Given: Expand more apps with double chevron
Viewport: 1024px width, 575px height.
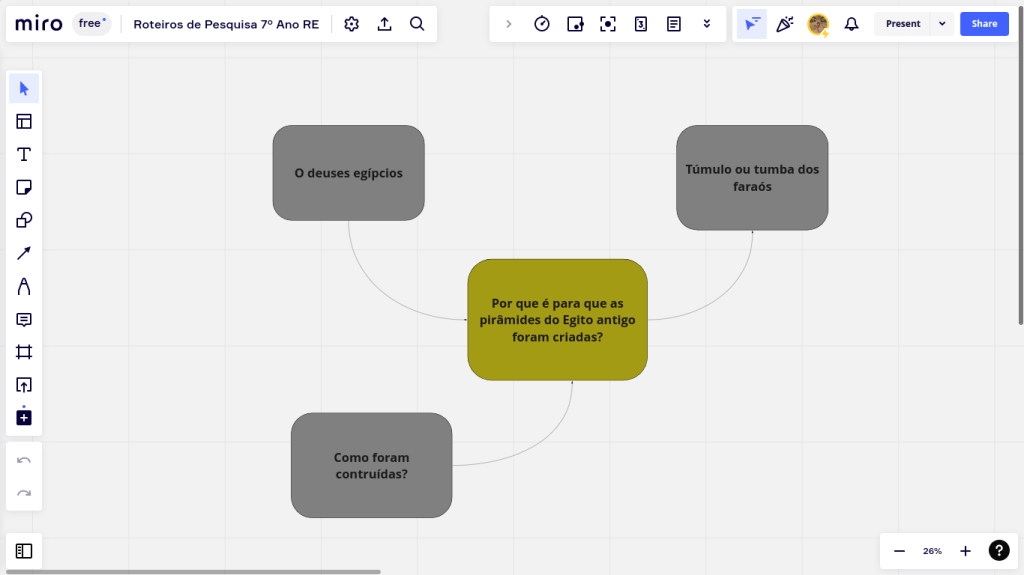Looking at the screenshot, I should coord(707,24).
